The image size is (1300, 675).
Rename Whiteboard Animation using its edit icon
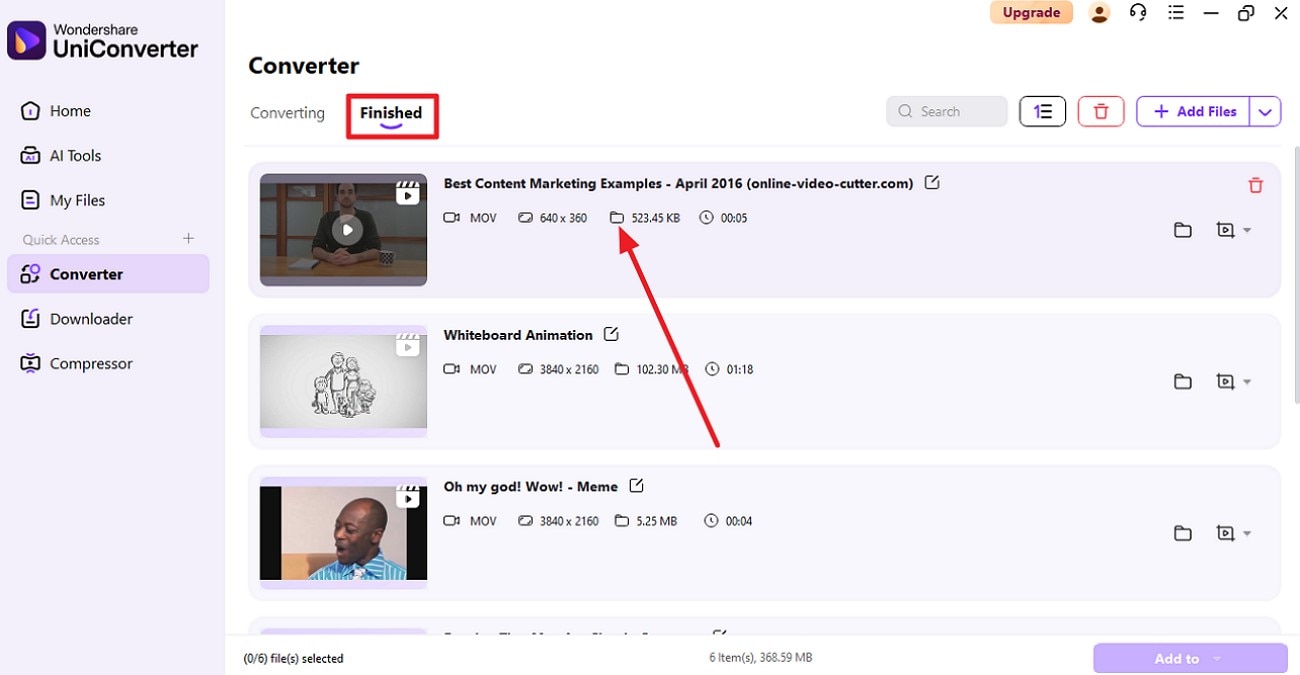[611, 334]
